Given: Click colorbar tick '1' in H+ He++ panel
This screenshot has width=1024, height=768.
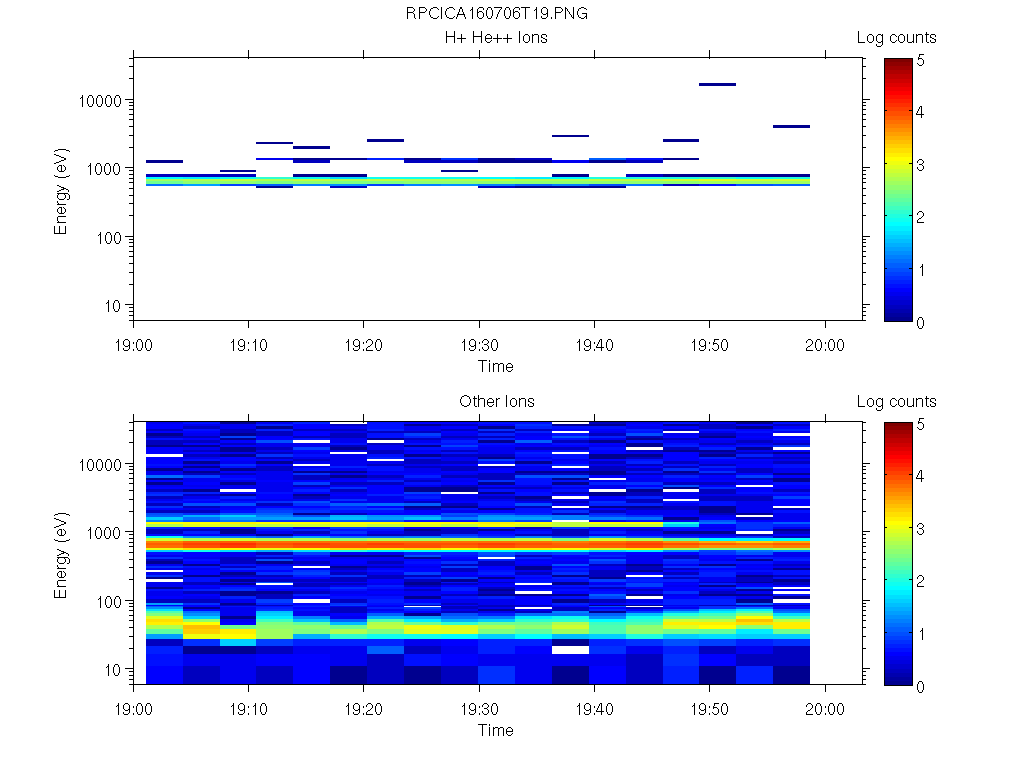Looking at the screenshot, I should click(x=921, y=270).
